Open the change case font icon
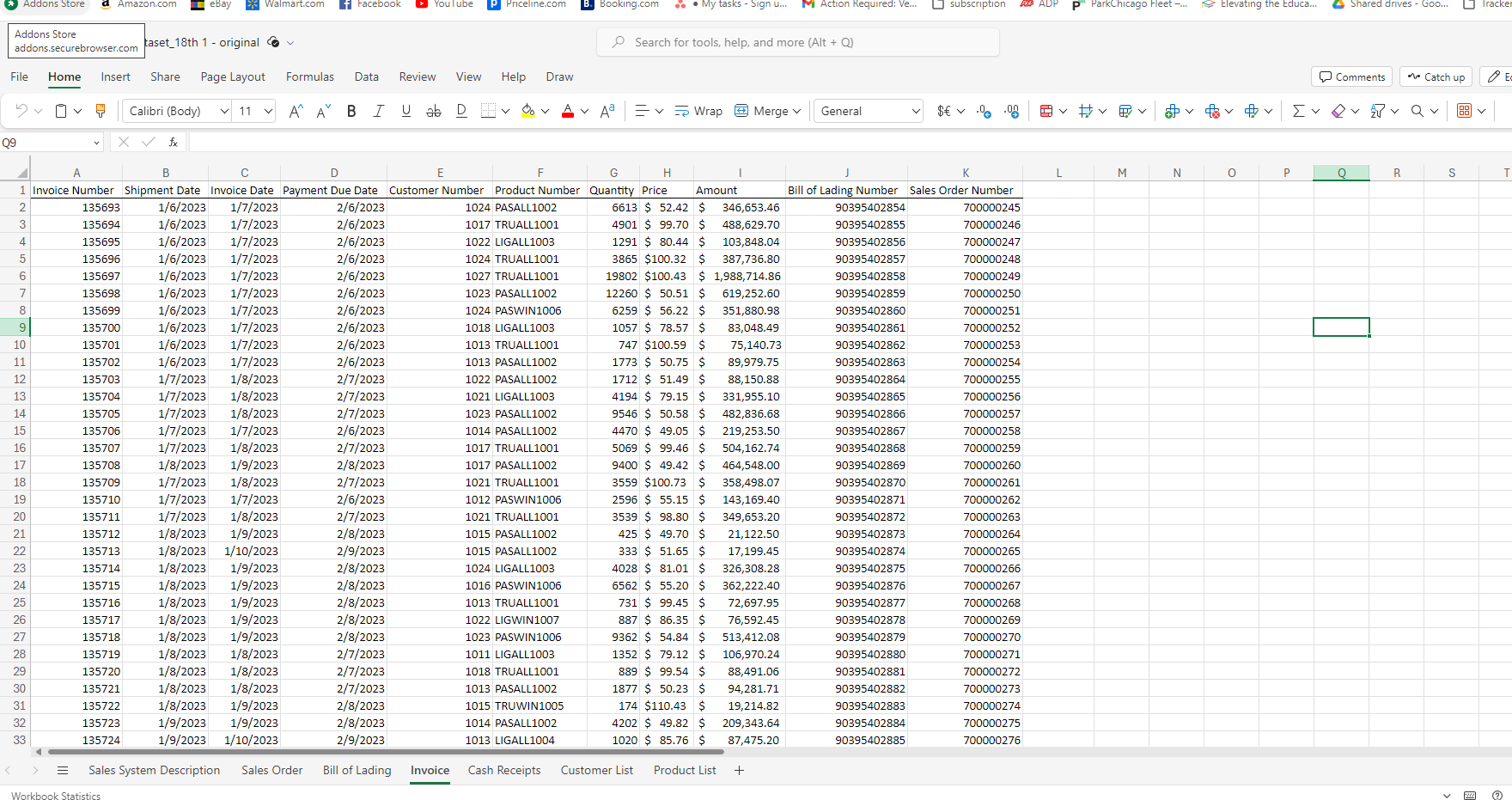 click(x=607, y=111)
